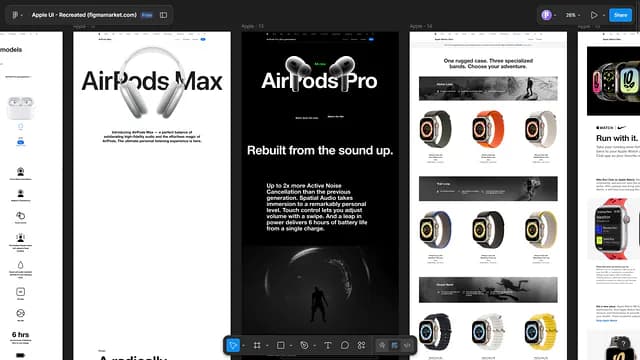Viewport: 640px width, 360px height.
Task: Switch to Dev Mode in bottom toolbar
Action: tap(407, 345)
